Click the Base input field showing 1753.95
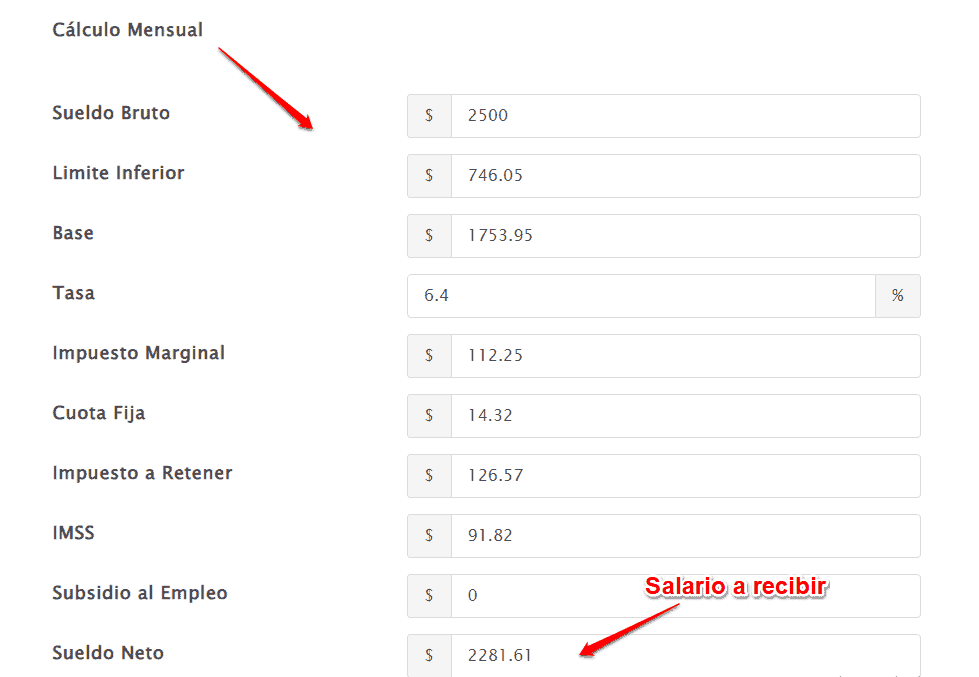 [686, 236]
